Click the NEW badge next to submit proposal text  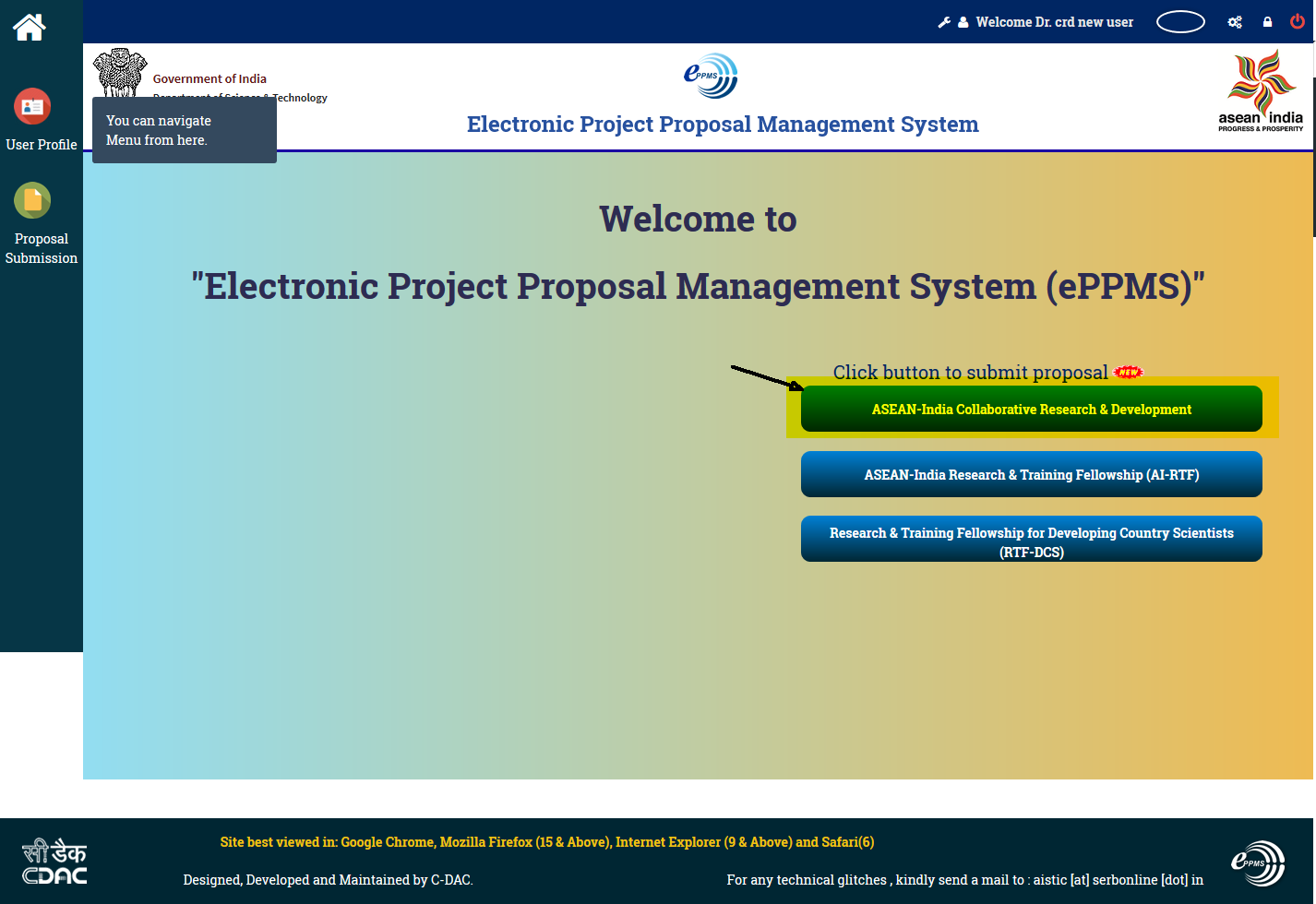click(x=1129, y=371)
